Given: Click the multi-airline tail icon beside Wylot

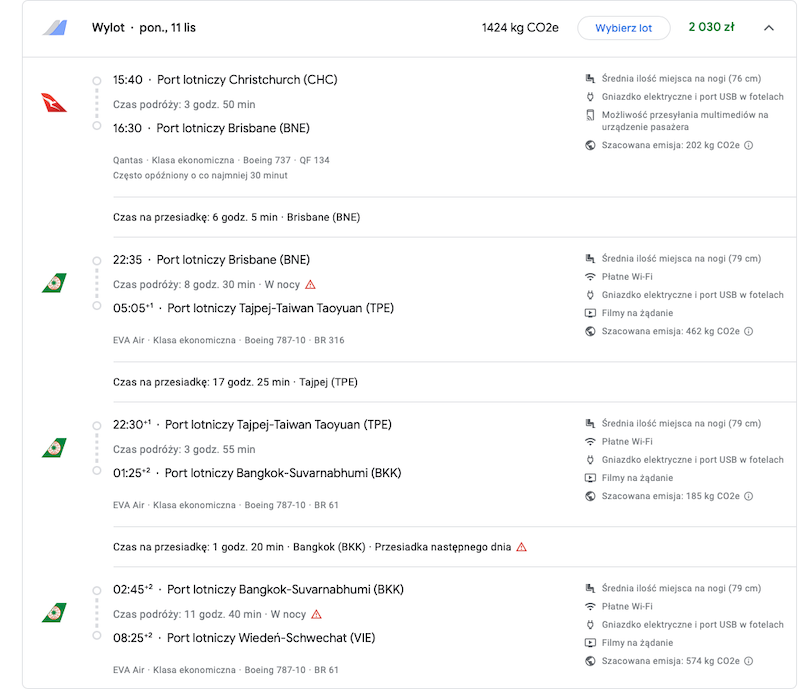Looking at the screenshot, I should coord(55,28).
